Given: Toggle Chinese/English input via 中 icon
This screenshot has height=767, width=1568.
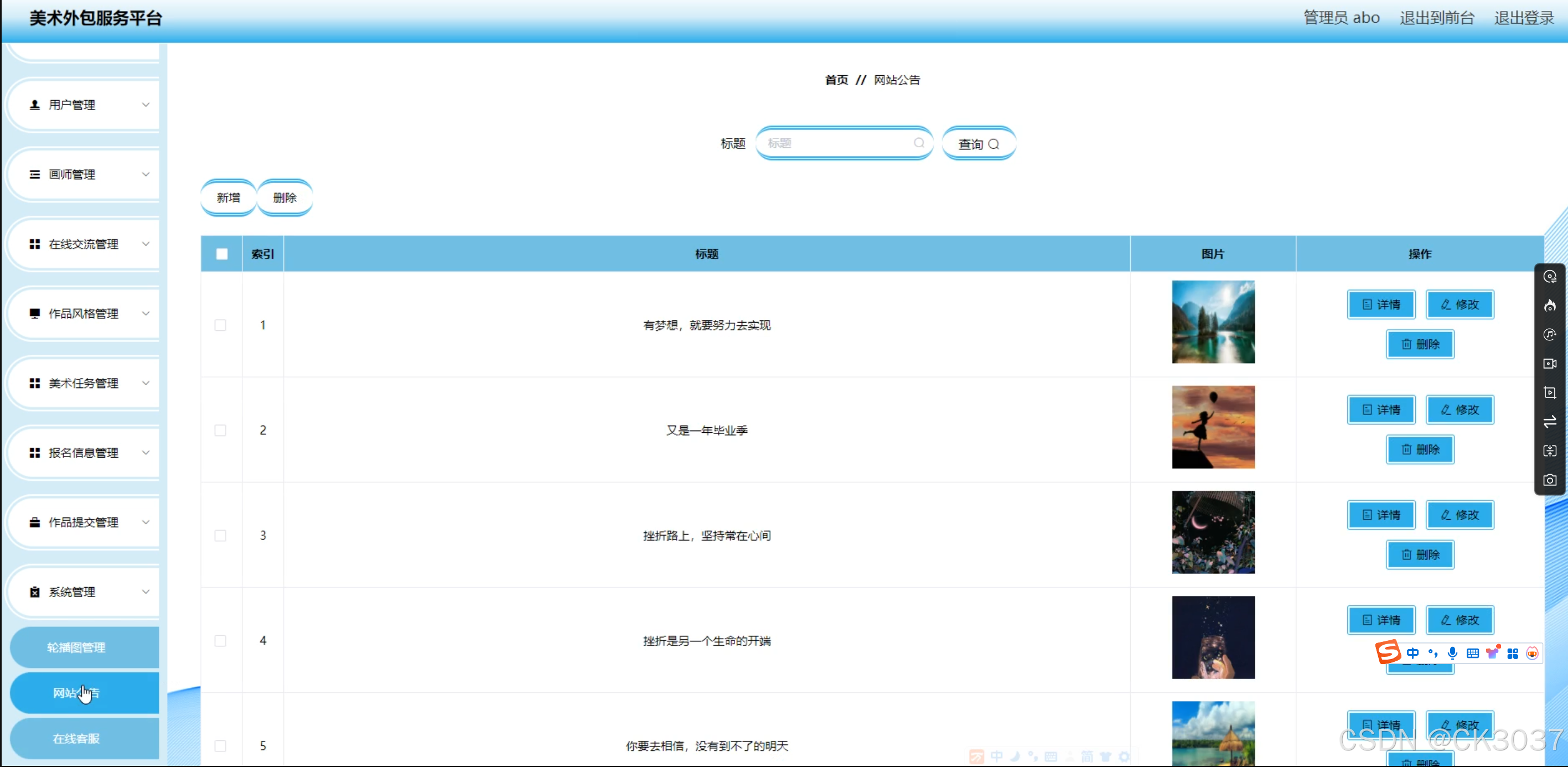Looking at the screenshot, I should coord(1414,652).
